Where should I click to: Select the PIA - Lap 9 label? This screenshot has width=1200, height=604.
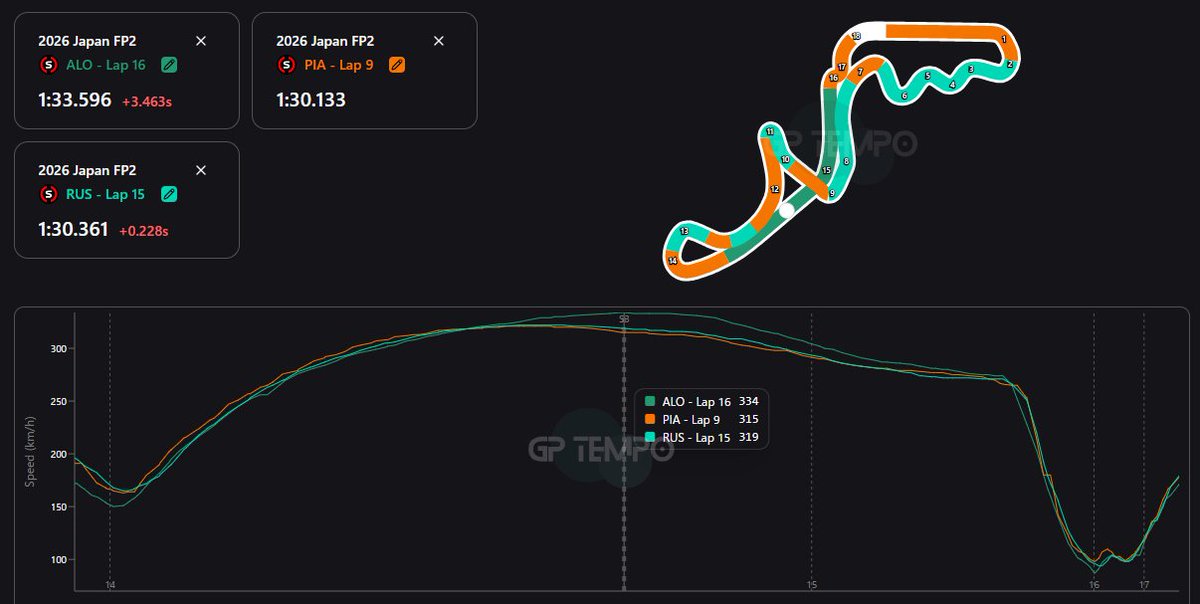[341, 65]
